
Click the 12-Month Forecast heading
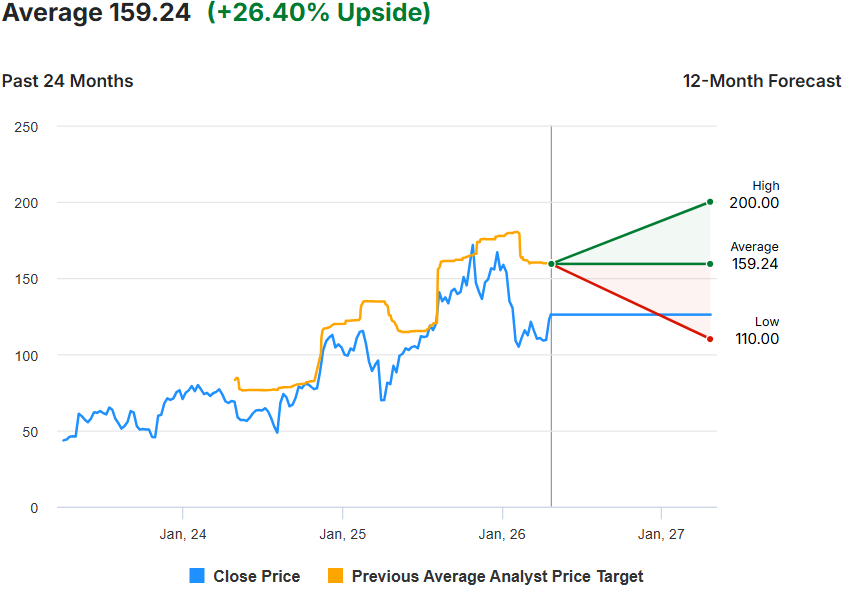[762, 81]
